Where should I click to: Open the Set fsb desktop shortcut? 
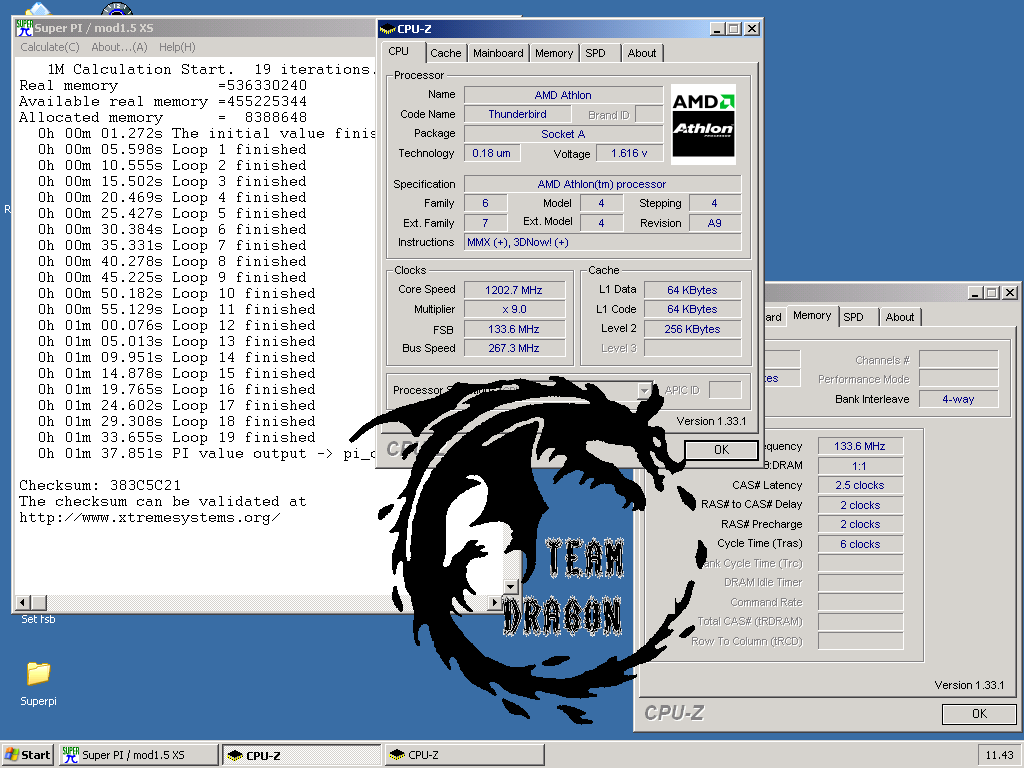[x=38, y=619]
